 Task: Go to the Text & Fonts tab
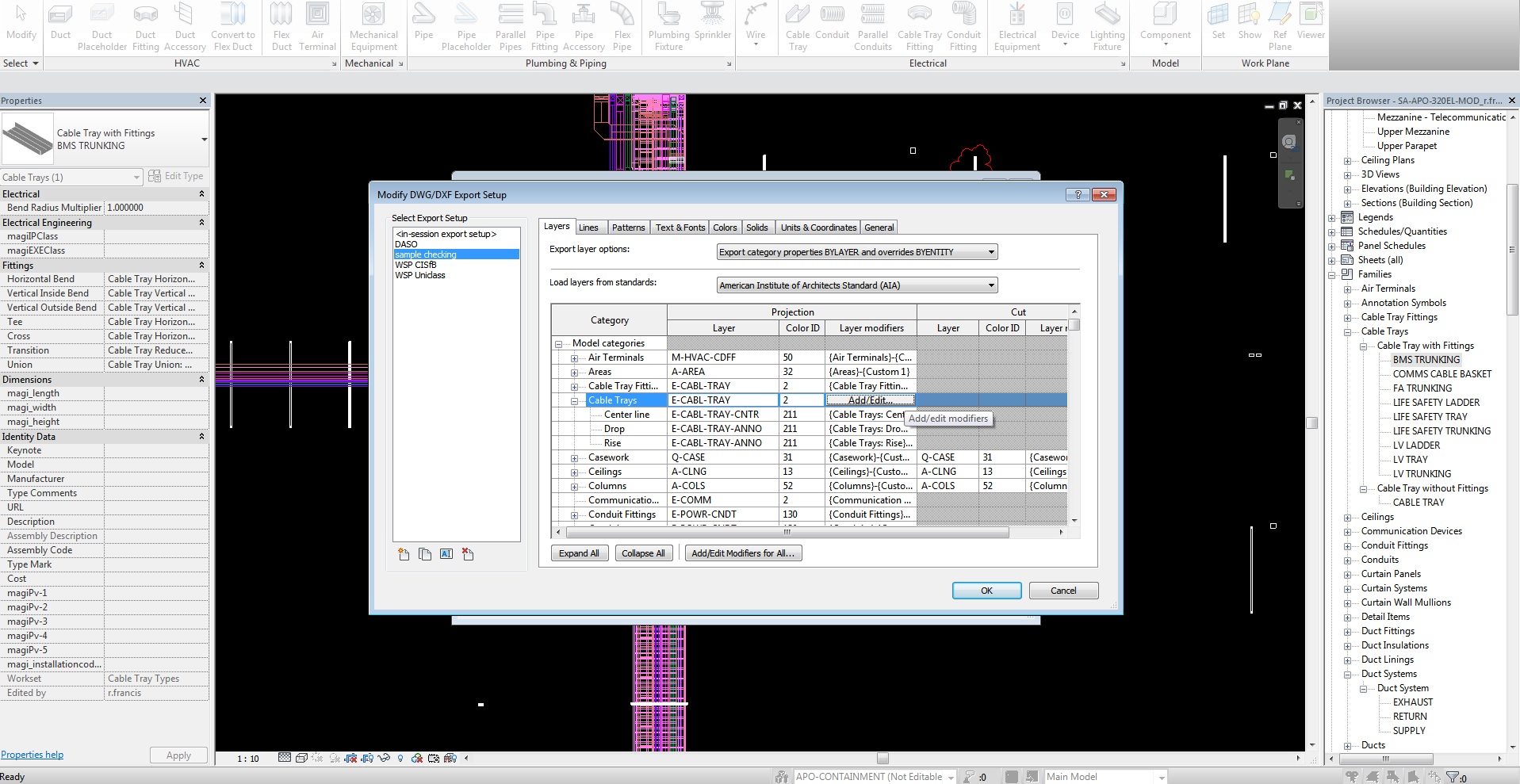point(680,228)
